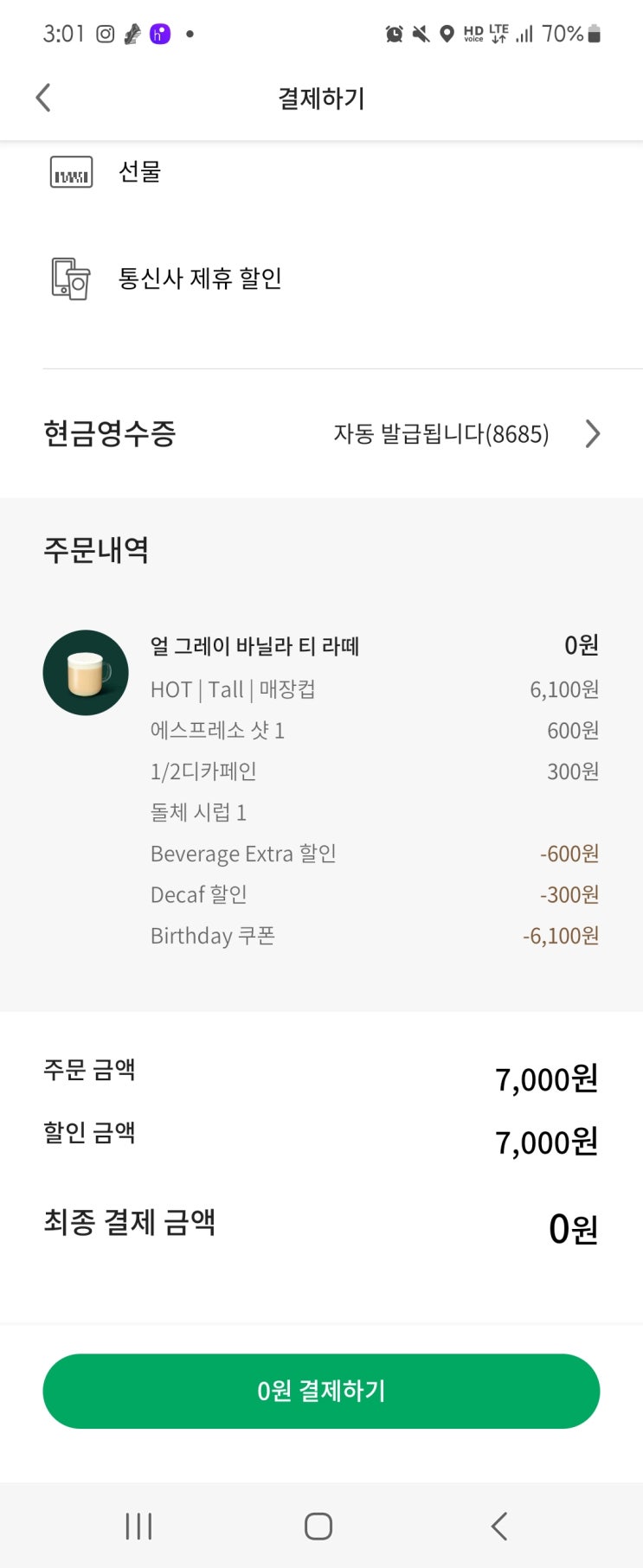Select the 선물 gift card icon
The width and height of the screenshot is (643, 1568).
tap(71, 172)
